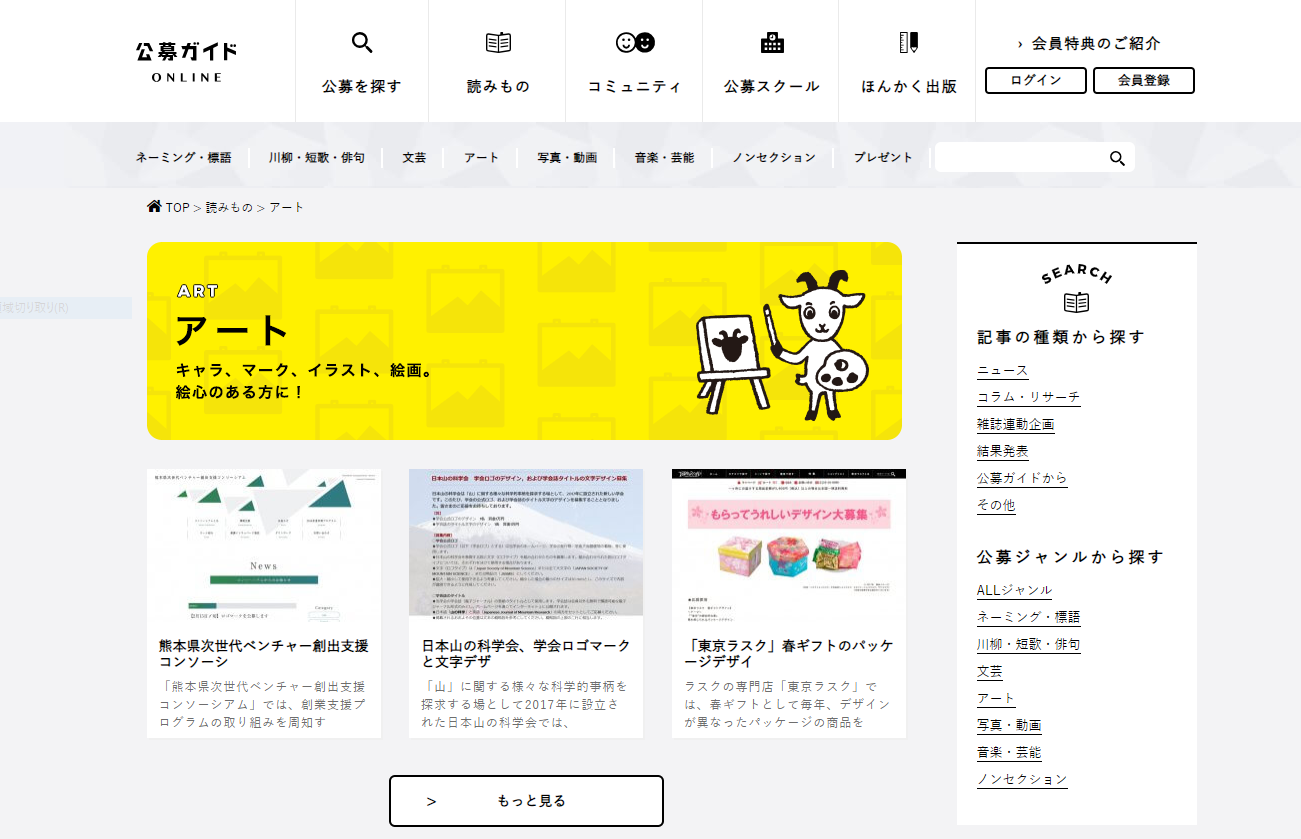The height and width of the screenshot is (839, 1301).
Task: Select ノンセクション in category bar
Action: [774, 158]
